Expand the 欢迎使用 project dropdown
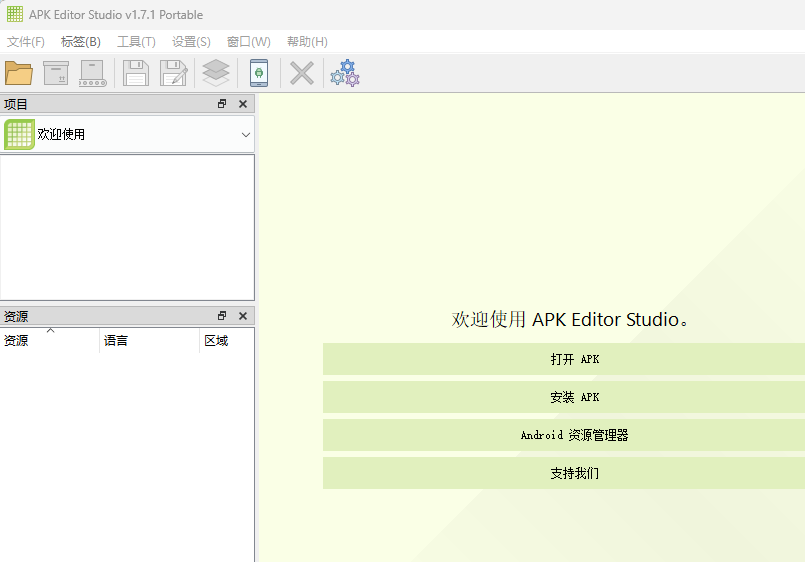 [246, 134]
